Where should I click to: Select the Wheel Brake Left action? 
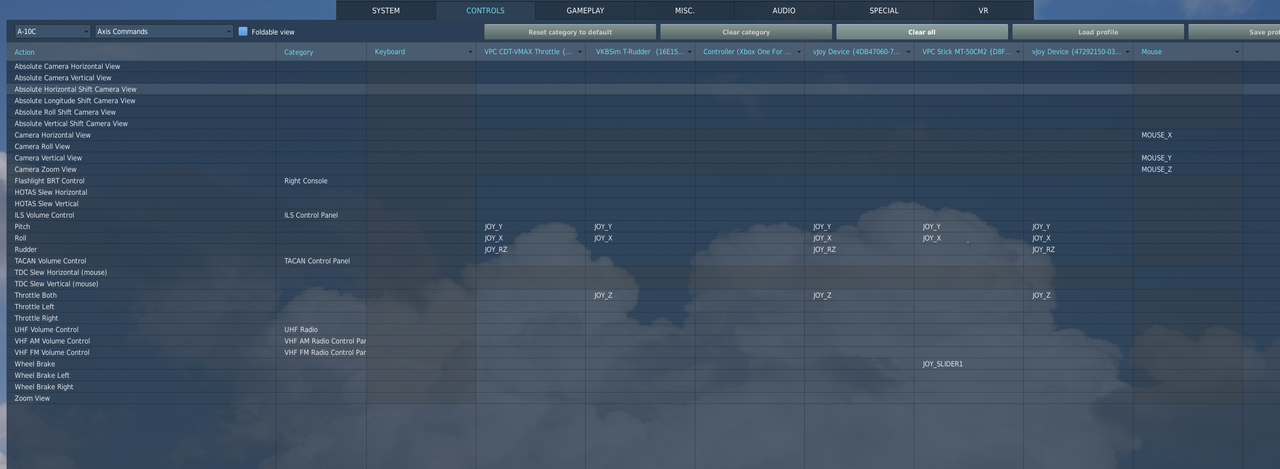(42, 375)
